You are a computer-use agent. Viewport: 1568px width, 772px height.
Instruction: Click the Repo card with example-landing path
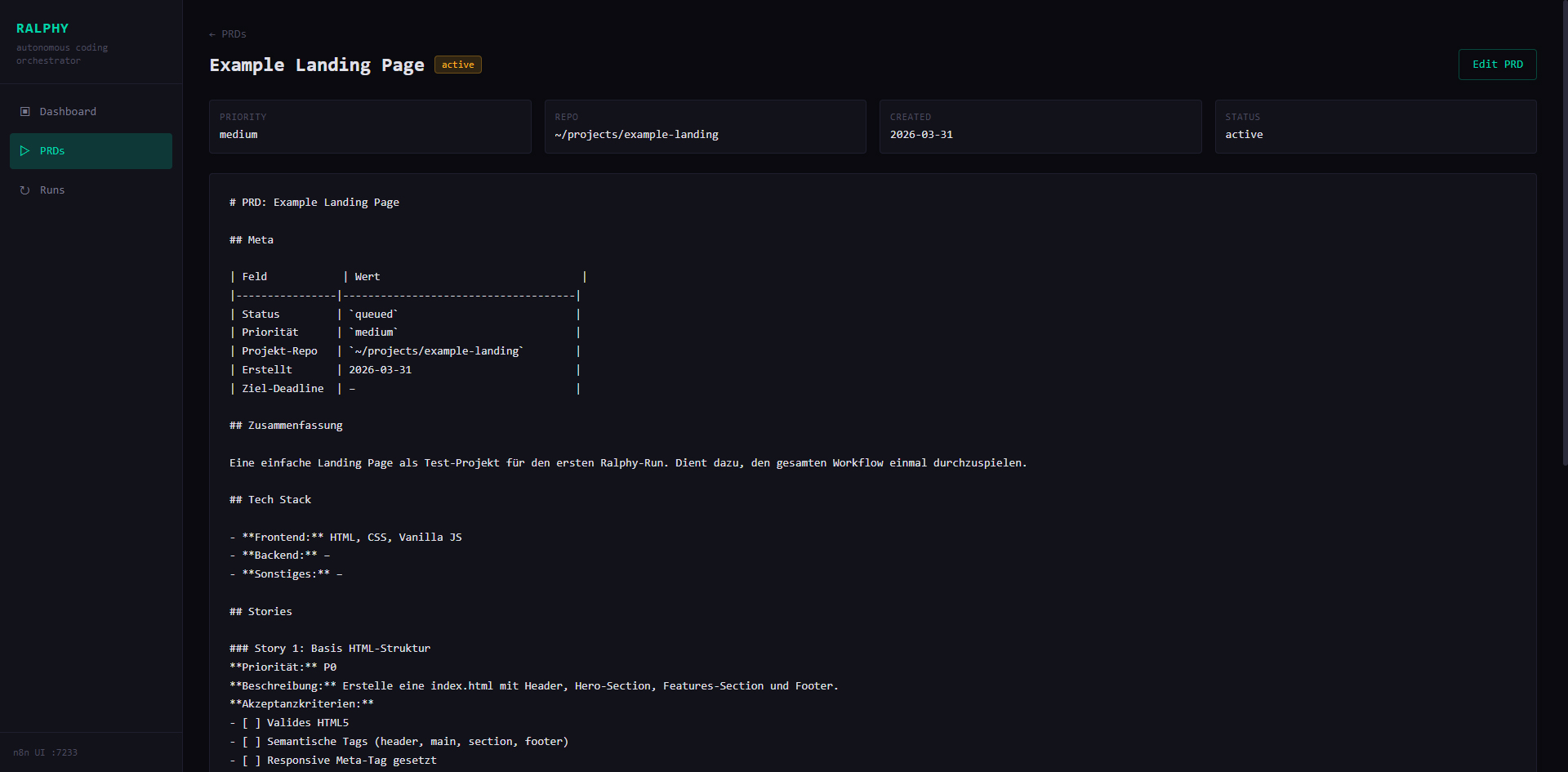[705, 127]
